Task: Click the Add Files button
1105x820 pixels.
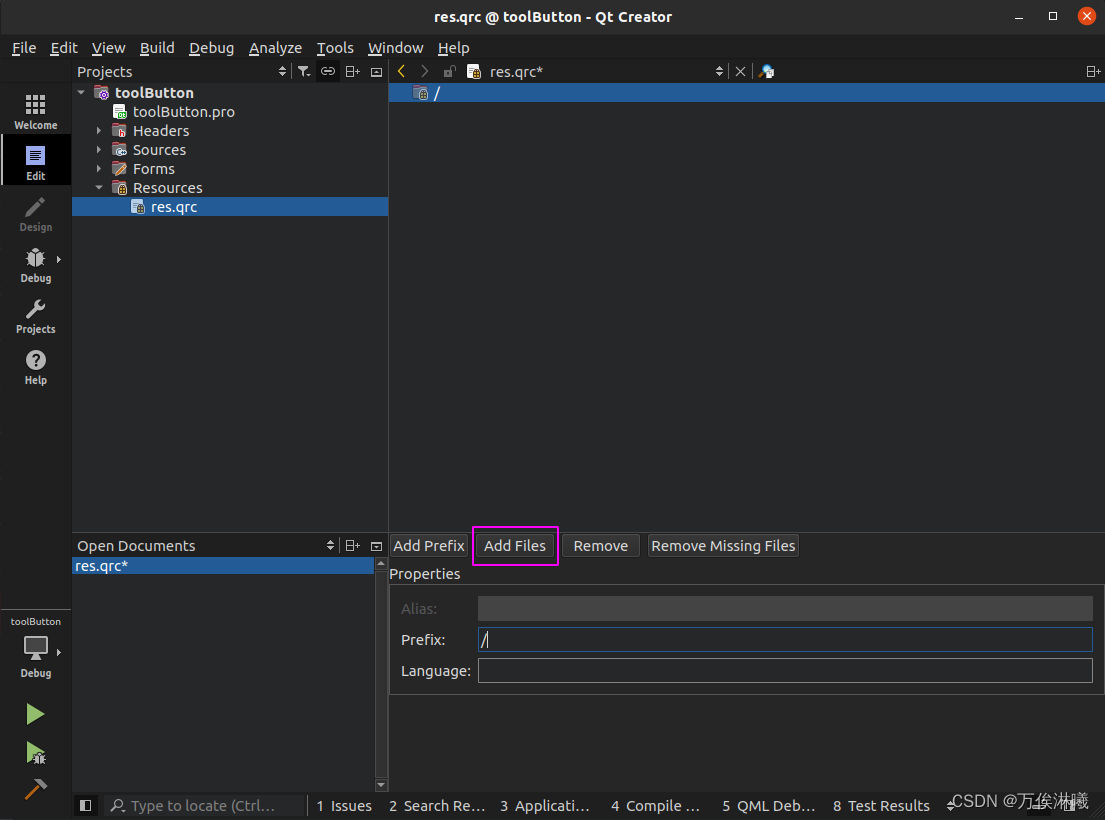Action: (514, 546)
